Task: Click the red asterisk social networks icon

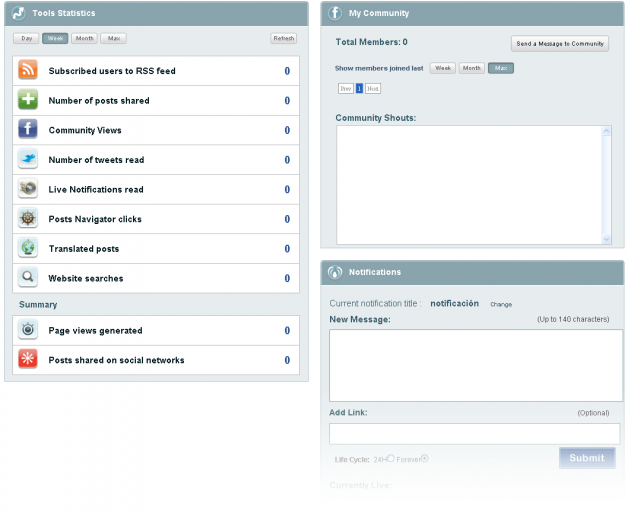Action: coord(28,359)
